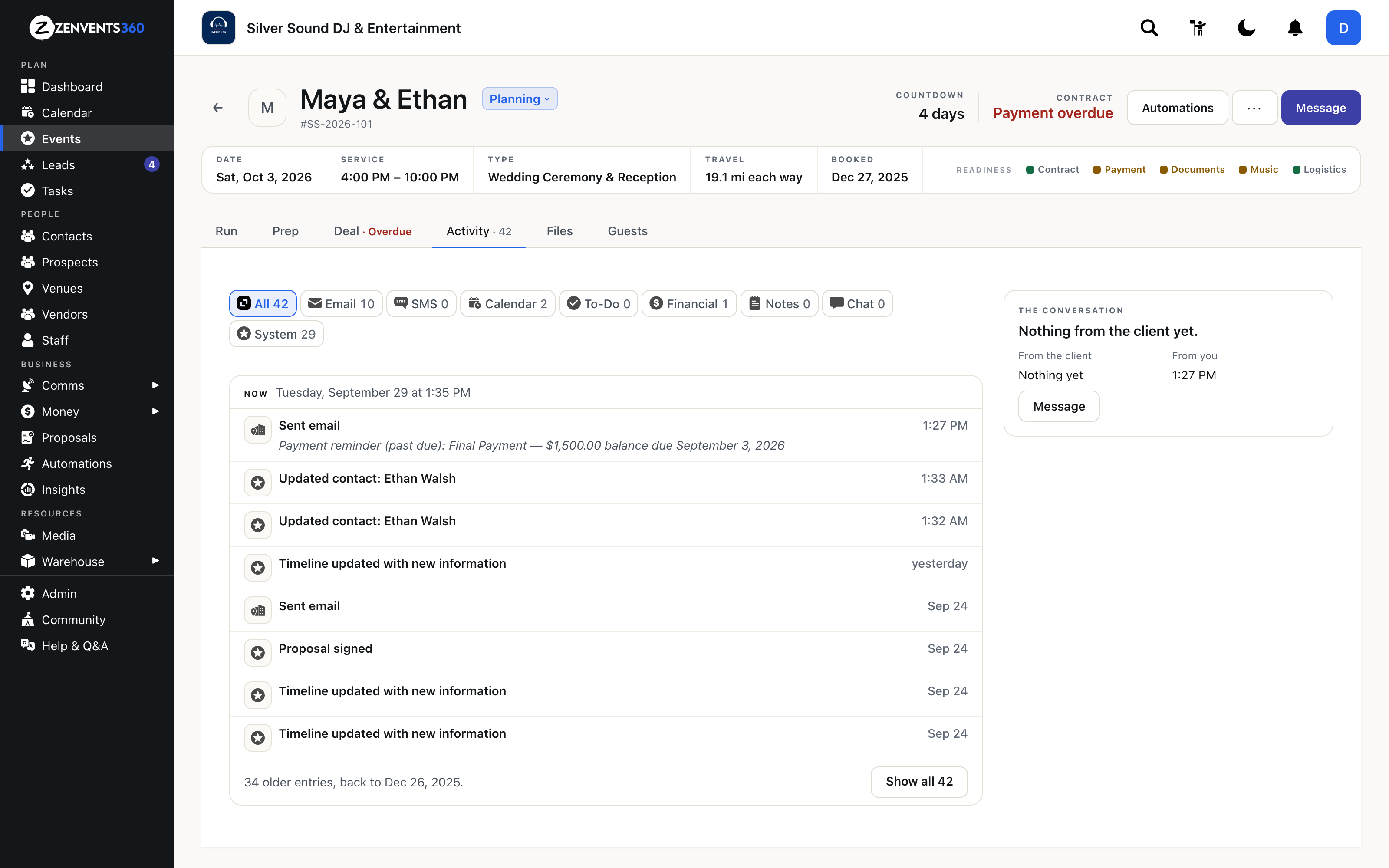1389x868 pixels.
Task: Open Admin settings in the sidebar
Action: [87, 594]
